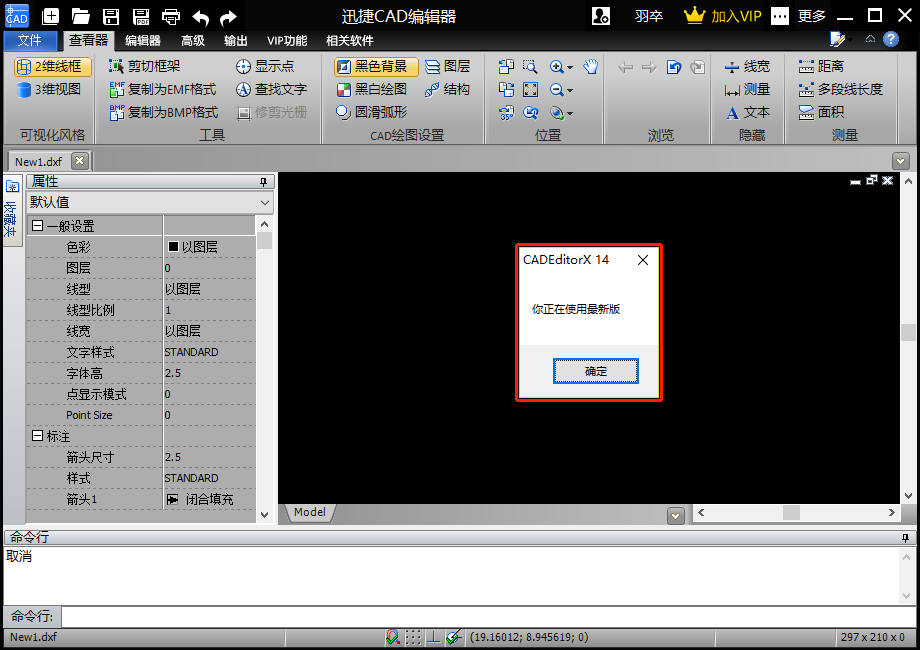Screen dimensions: 920x650
Task: Click the 多段线长度 polyline length button
Action: (x=840, y=89)
